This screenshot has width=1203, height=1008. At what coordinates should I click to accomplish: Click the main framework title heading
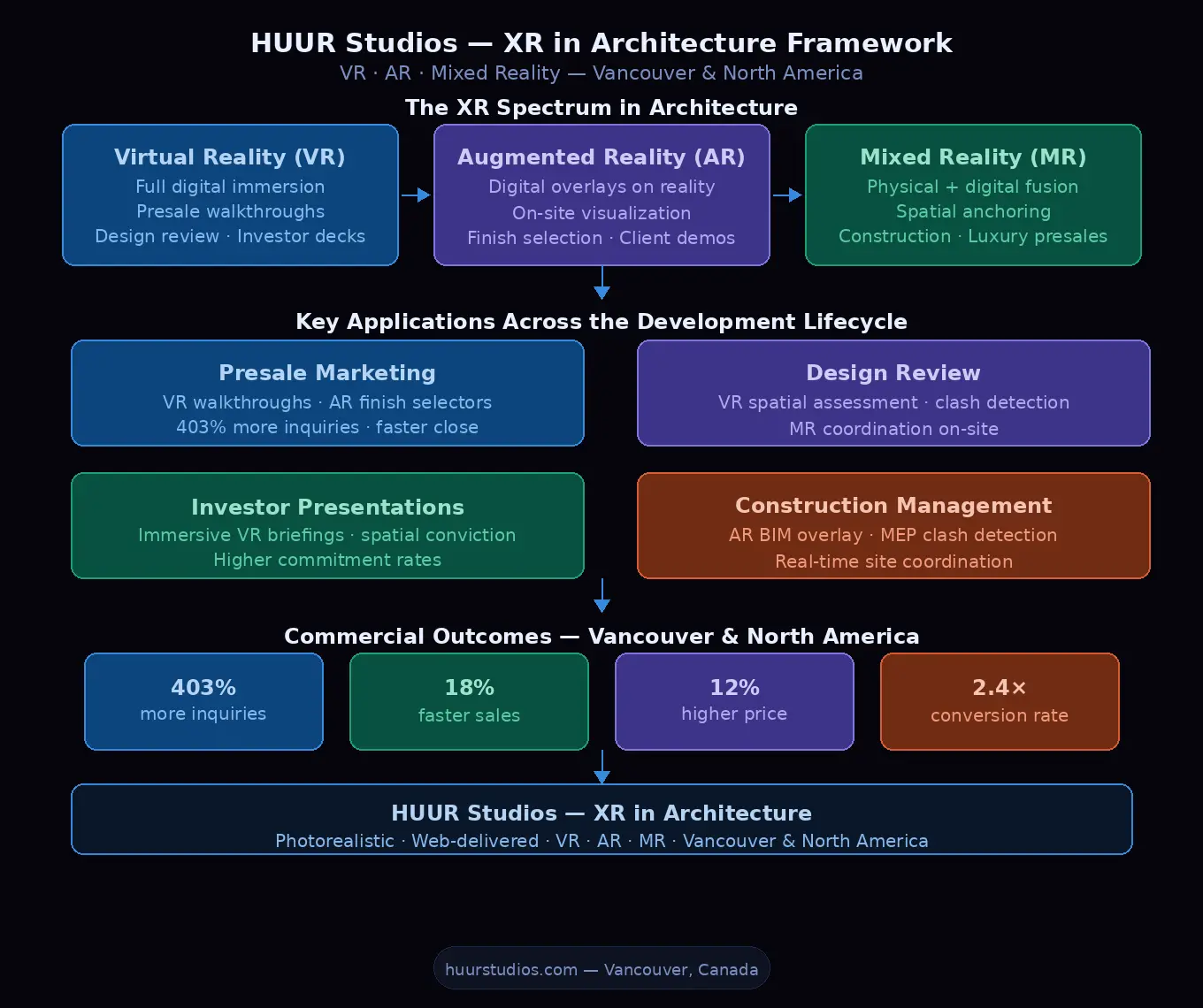(x=601, y=42)
